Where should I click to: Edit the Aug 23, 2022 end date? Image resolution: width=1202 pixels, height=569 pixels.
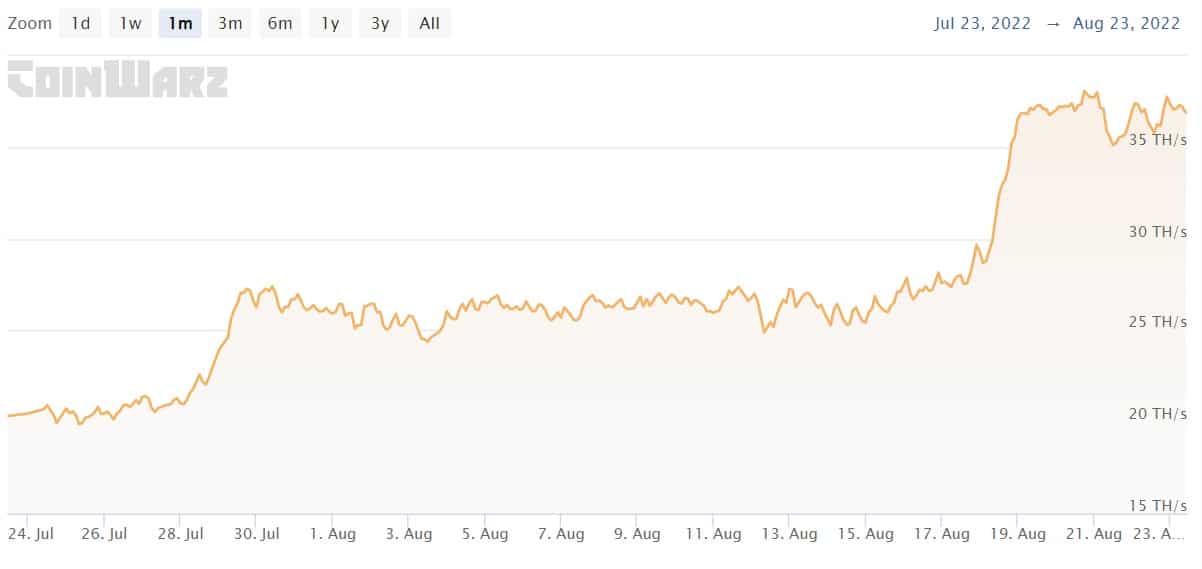(1128, 24)
